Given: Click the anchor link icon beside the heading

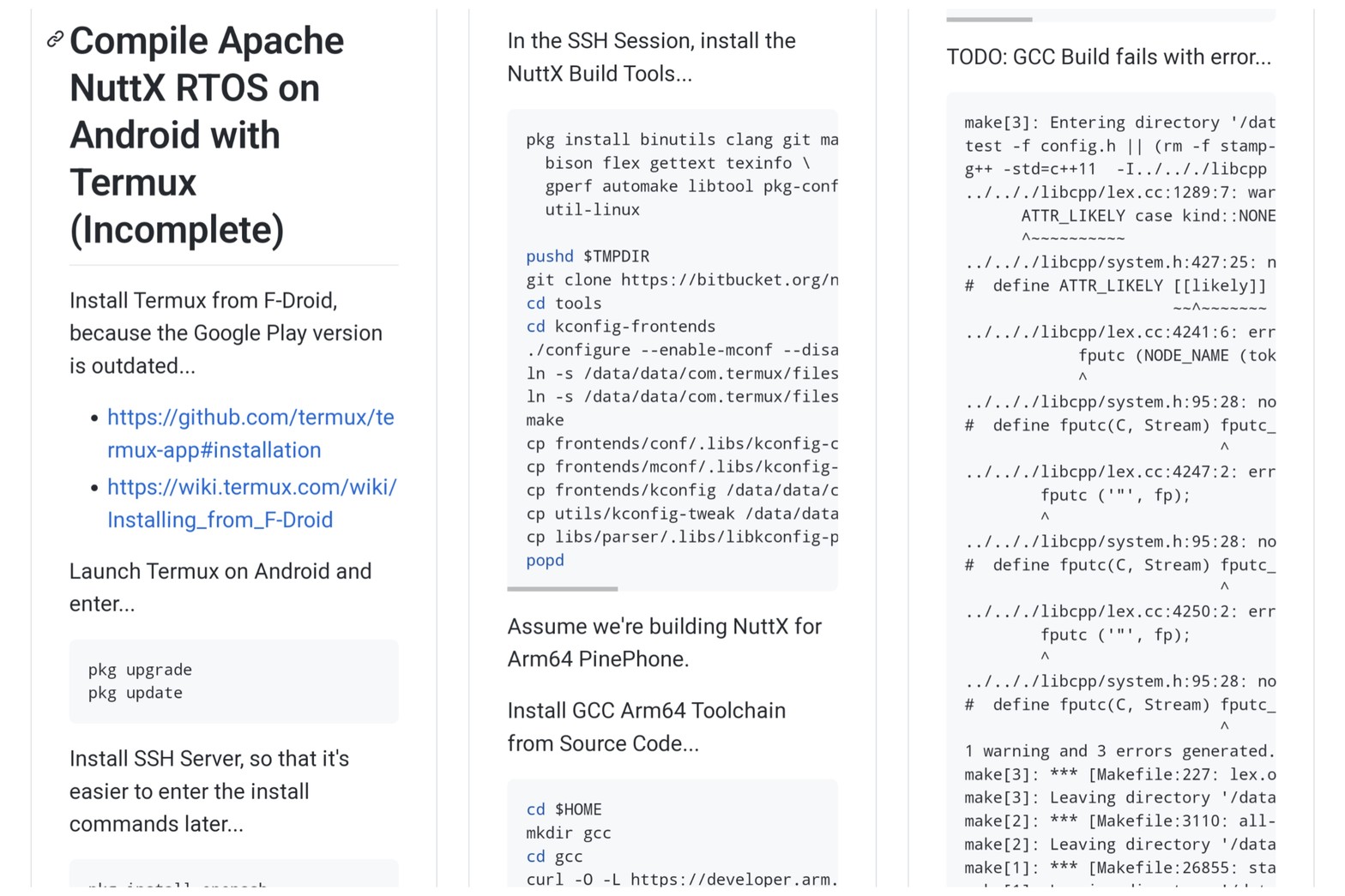Looking at the screenshot, I should point(55,39).
